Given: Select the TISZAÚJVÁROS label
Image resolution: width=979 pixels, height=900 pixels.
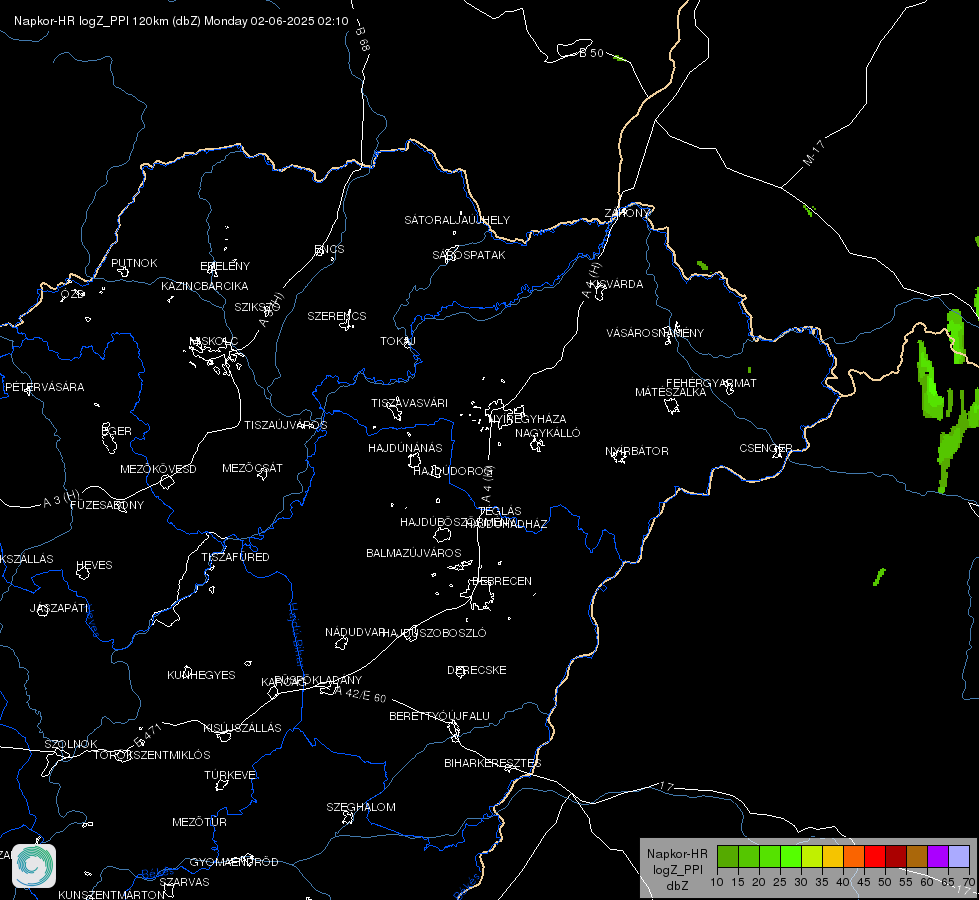Looking at the screenshot, I should pyautogui.click(x=285, y=425).
